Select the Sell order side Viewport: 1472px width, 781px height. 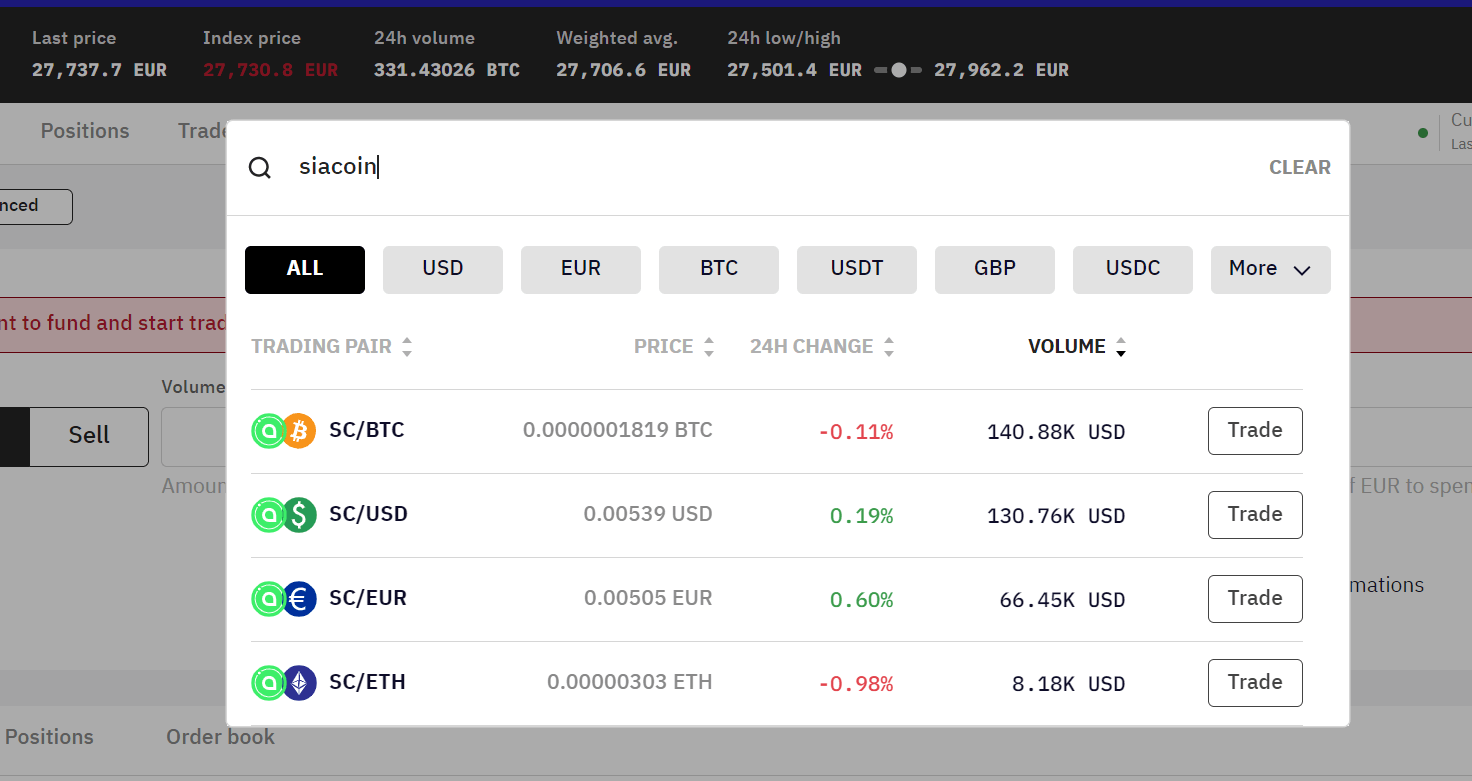89,436
